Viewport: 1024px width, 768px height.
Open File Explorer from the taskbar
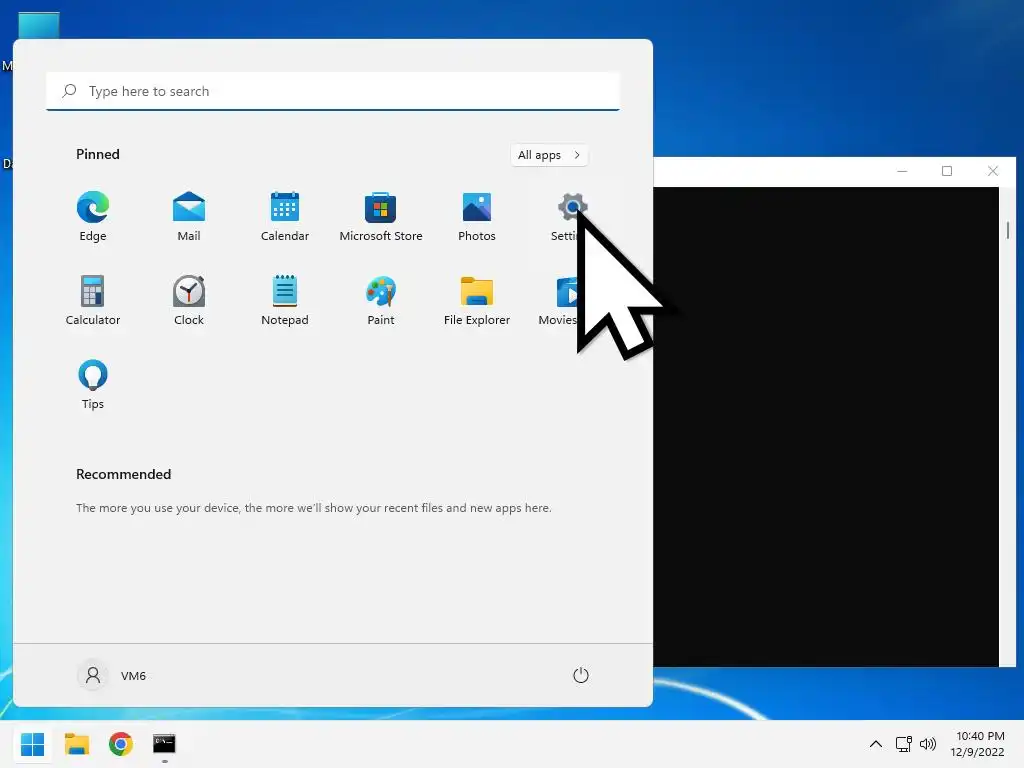coord(77,744)
